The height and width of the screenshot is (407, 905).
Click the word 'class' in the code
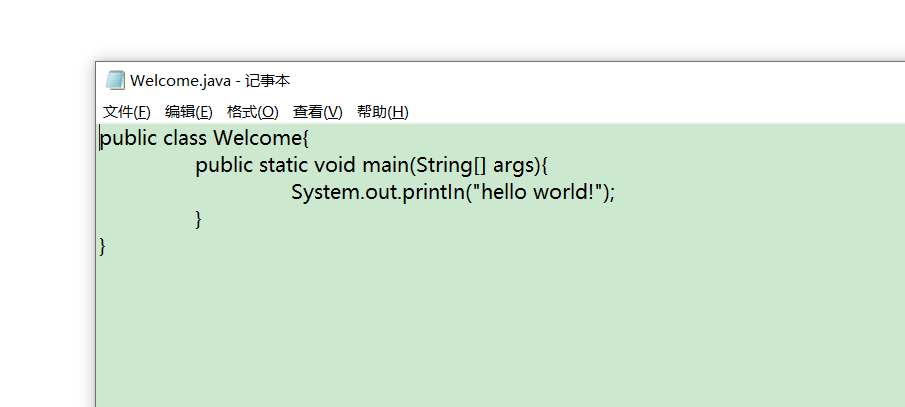pyautogui.click(x=185, y=138)
